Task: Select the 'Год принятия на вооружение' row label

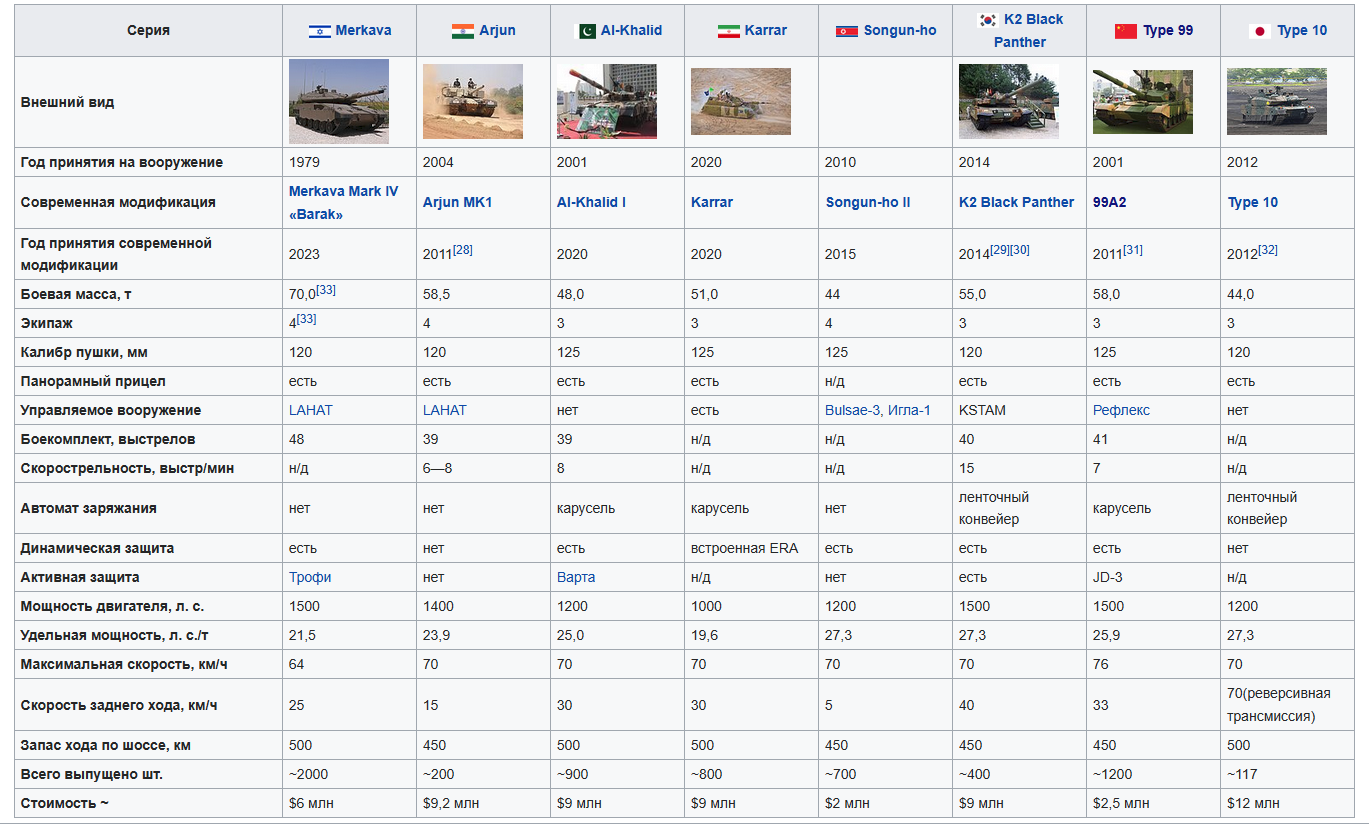Action: pyautogui.click(x=148, y=162)
